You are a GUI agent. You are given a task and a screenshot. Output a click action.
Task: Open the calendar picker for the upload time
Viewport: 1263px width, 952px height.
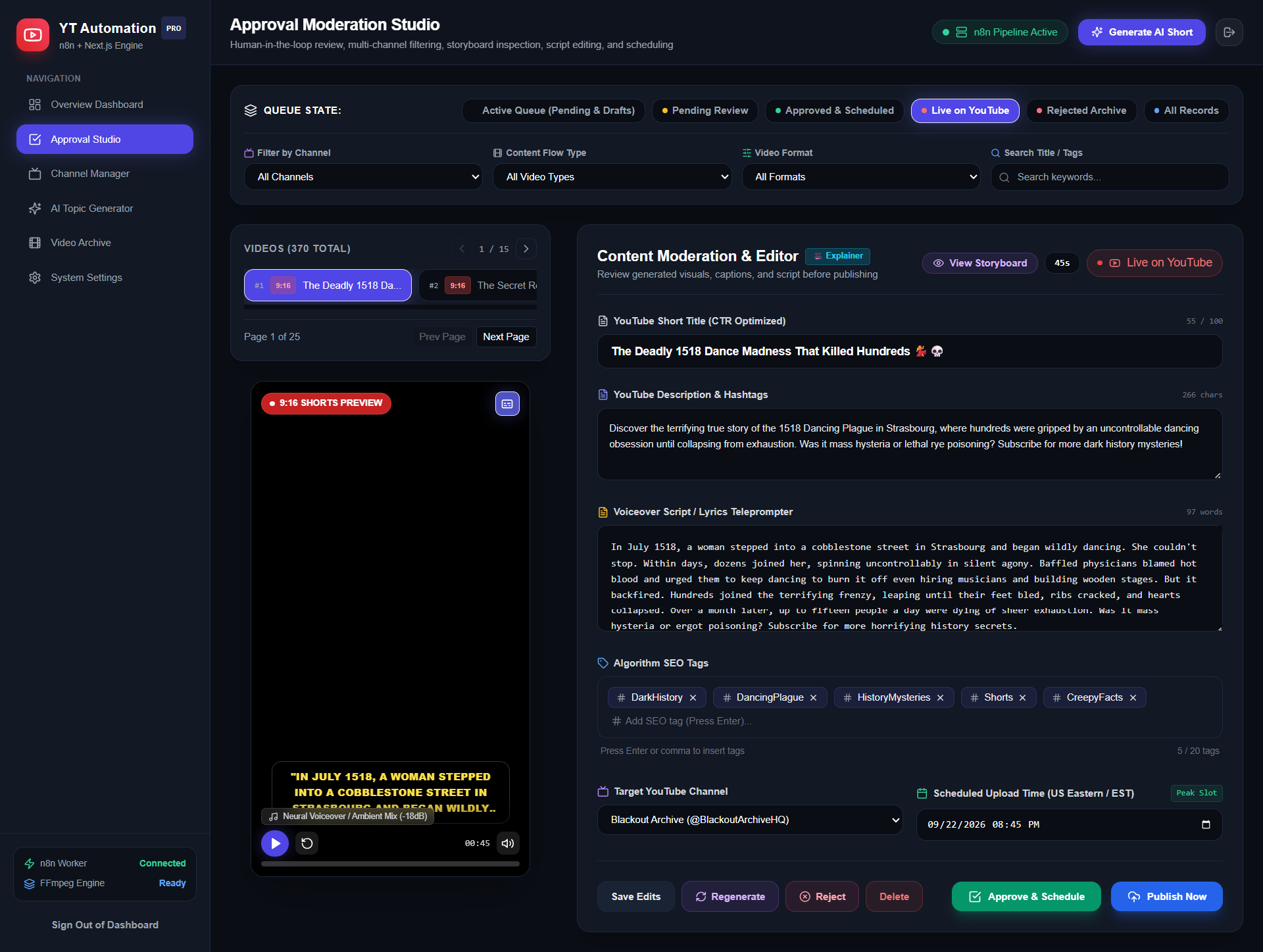[x=1206, y=824]
